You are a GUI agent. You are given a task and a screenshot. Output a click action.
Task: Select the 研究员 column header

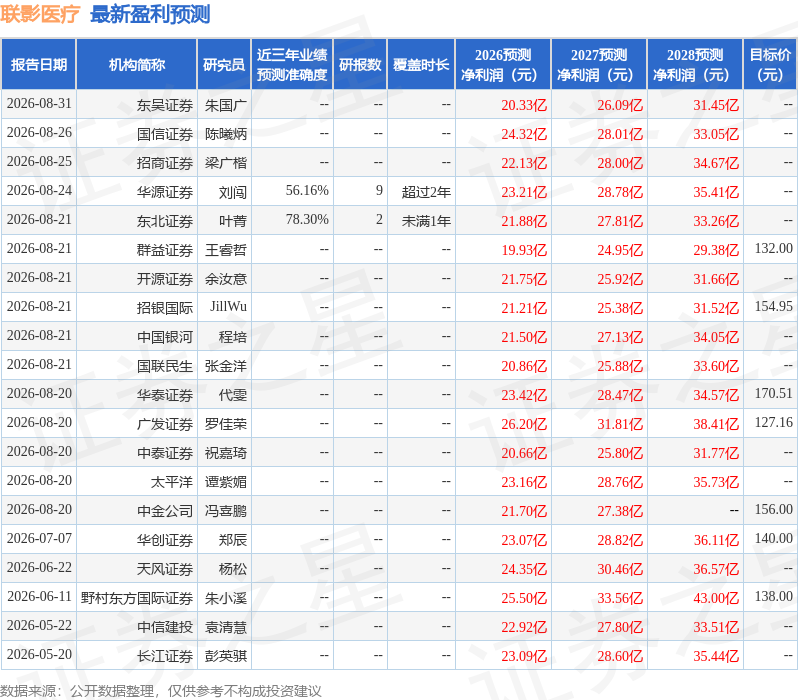click(224, 65)
